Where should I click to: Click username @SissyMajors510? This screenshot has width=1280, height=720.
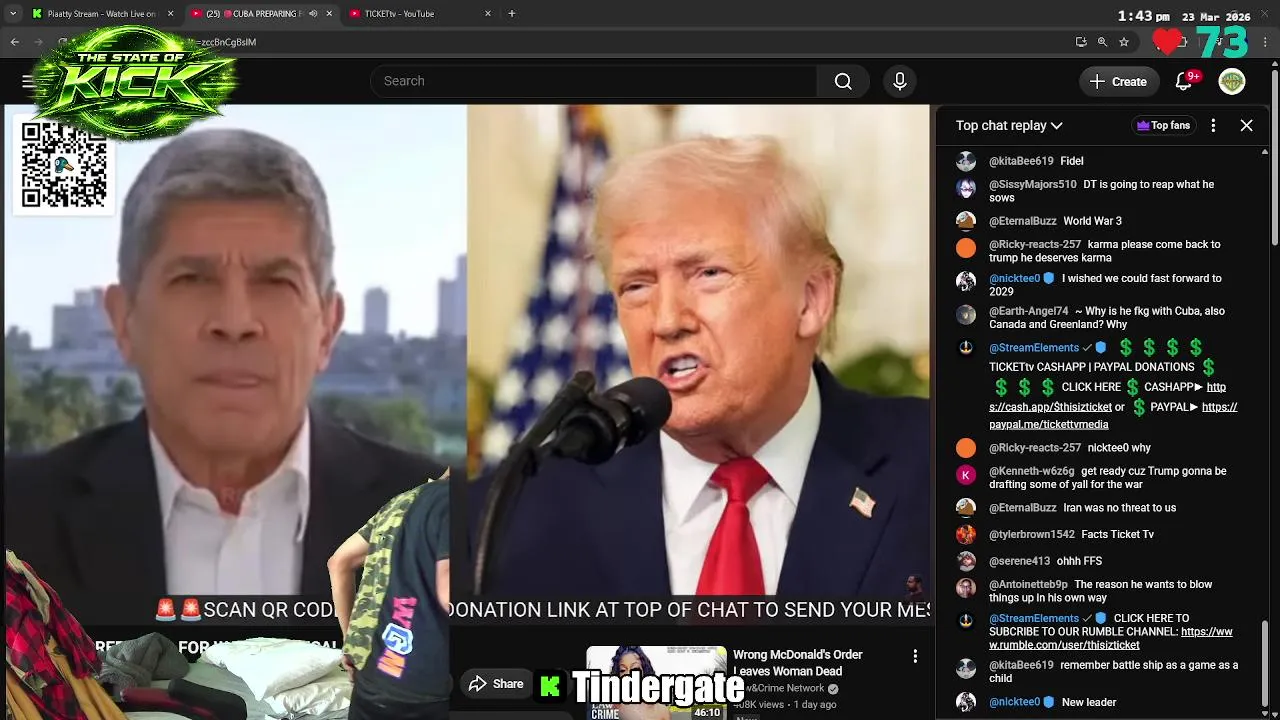pyautogui.click(x=1033, y=185)
